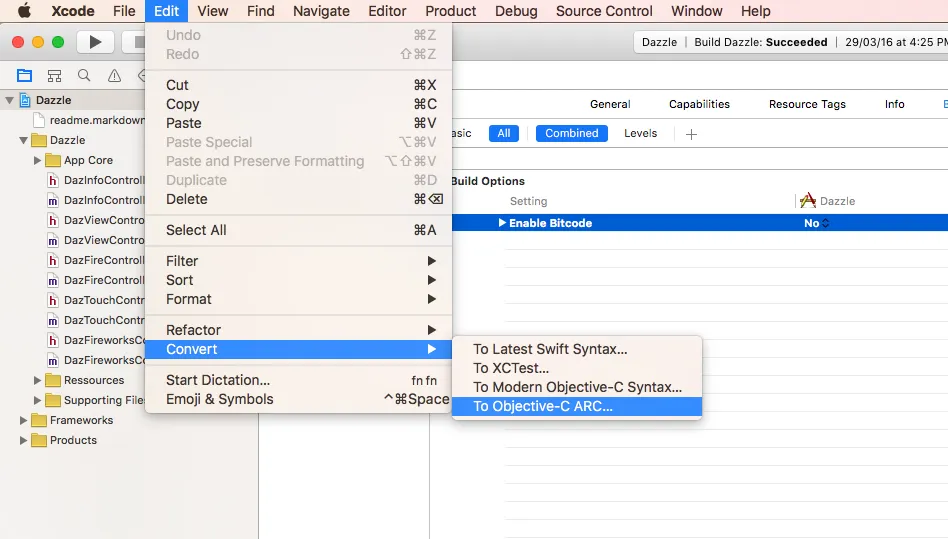Open the Source Control menu
948x539 pixels.
(x=604, y=11)
